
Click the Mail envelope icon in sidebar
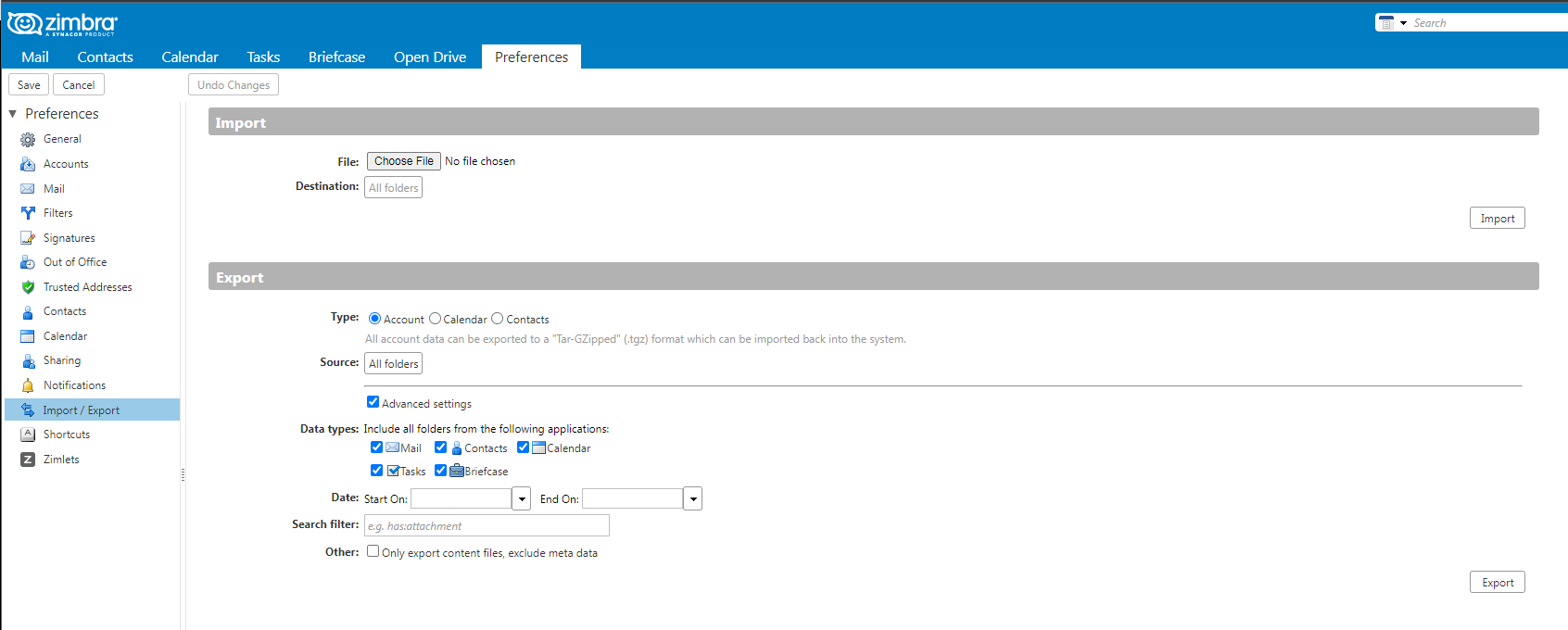[x=28, y=189]
